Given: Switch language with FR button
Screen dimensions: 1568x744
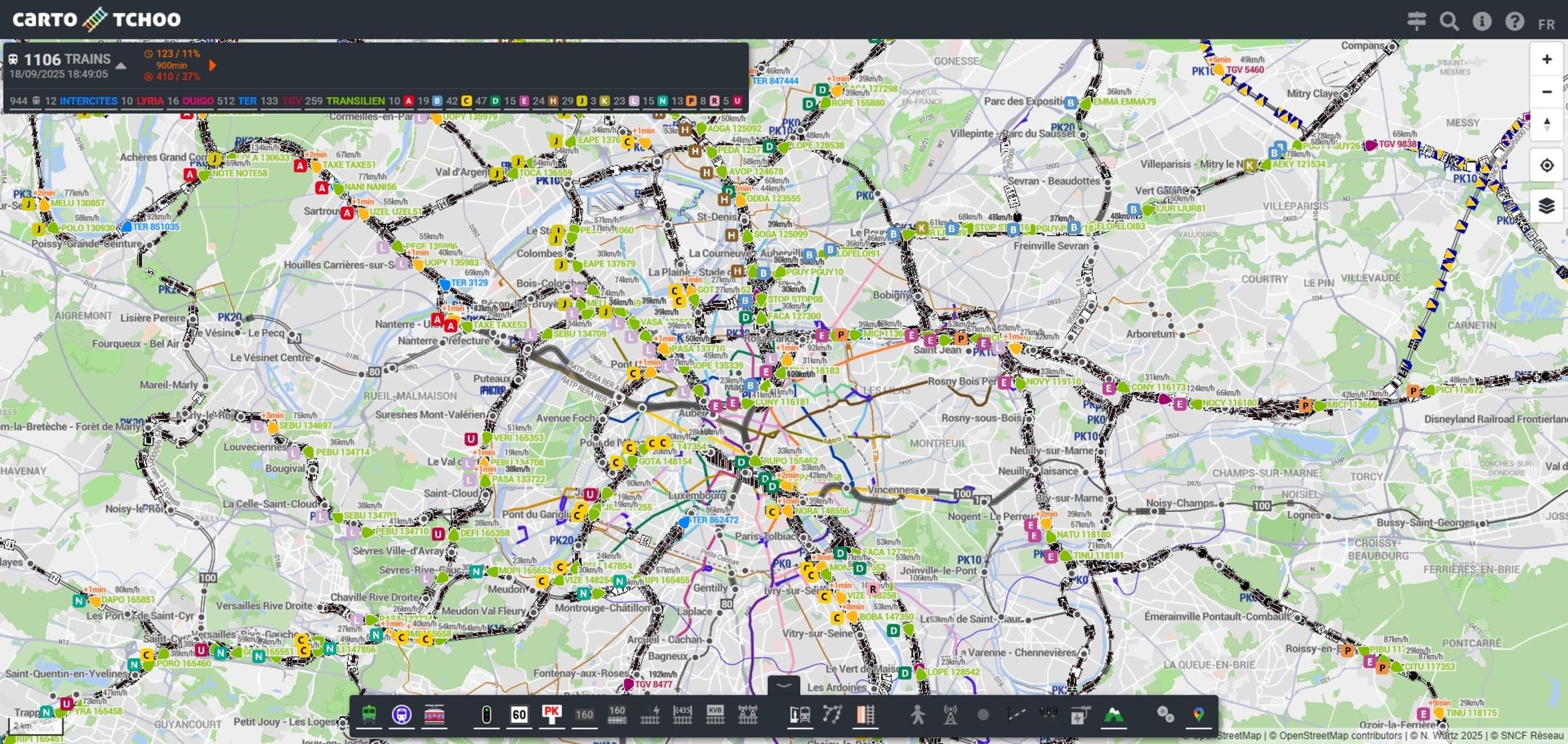Looking at the screenshot, I should (x=1546, y=24).
